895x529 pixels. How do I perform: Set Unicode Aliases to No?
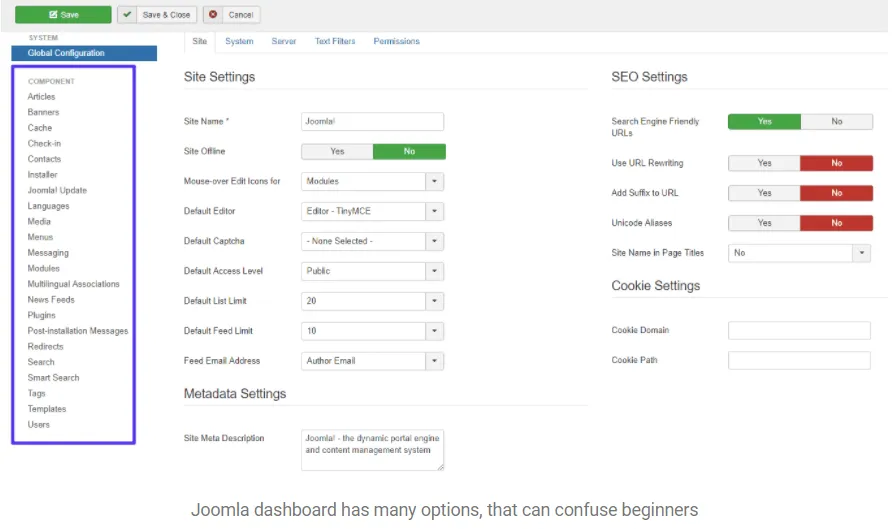click(837, 223)
